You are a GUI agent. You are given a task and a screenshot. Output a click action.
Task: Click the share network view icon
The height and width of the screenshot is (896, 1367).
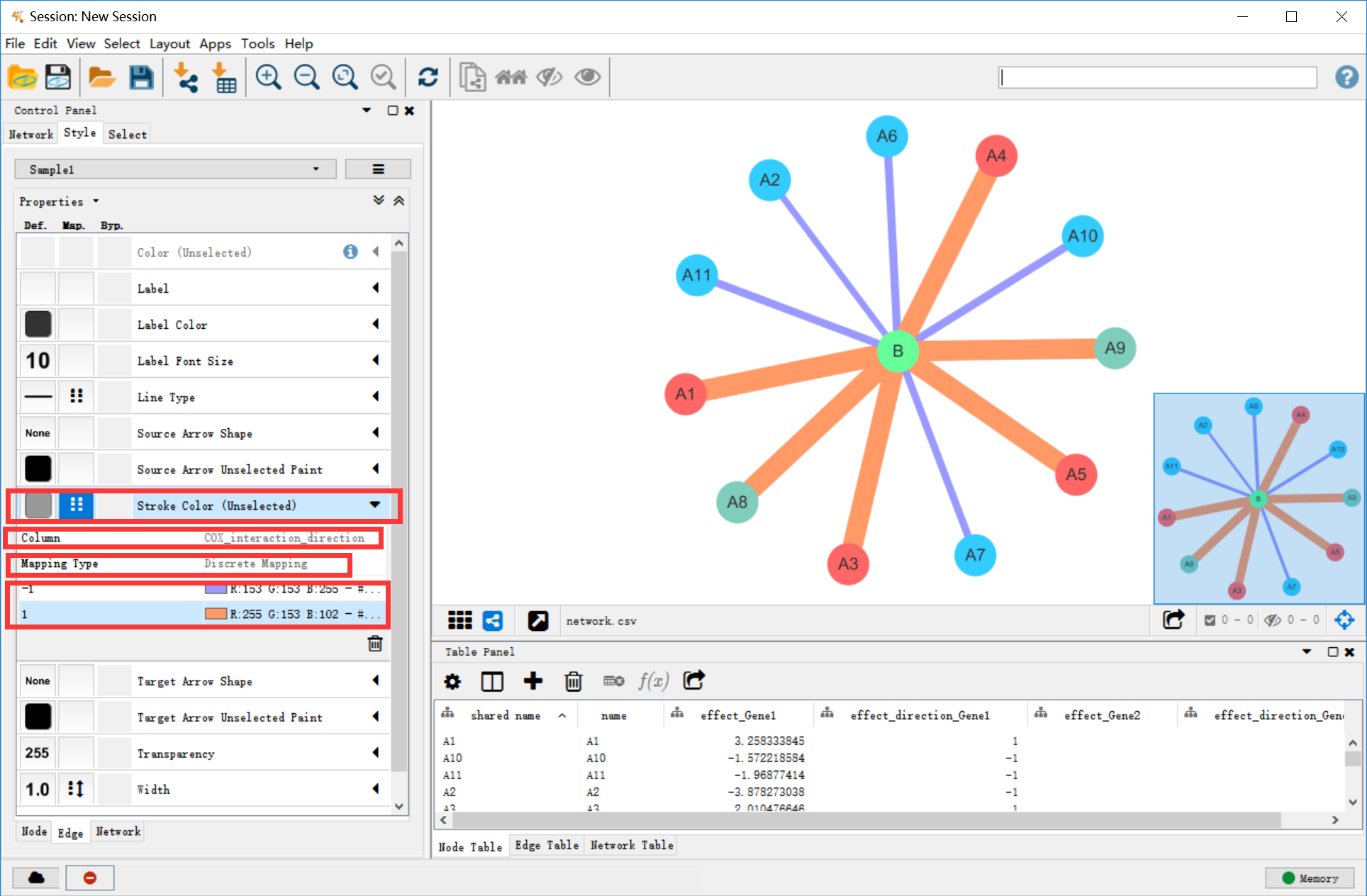coord(493,621)
